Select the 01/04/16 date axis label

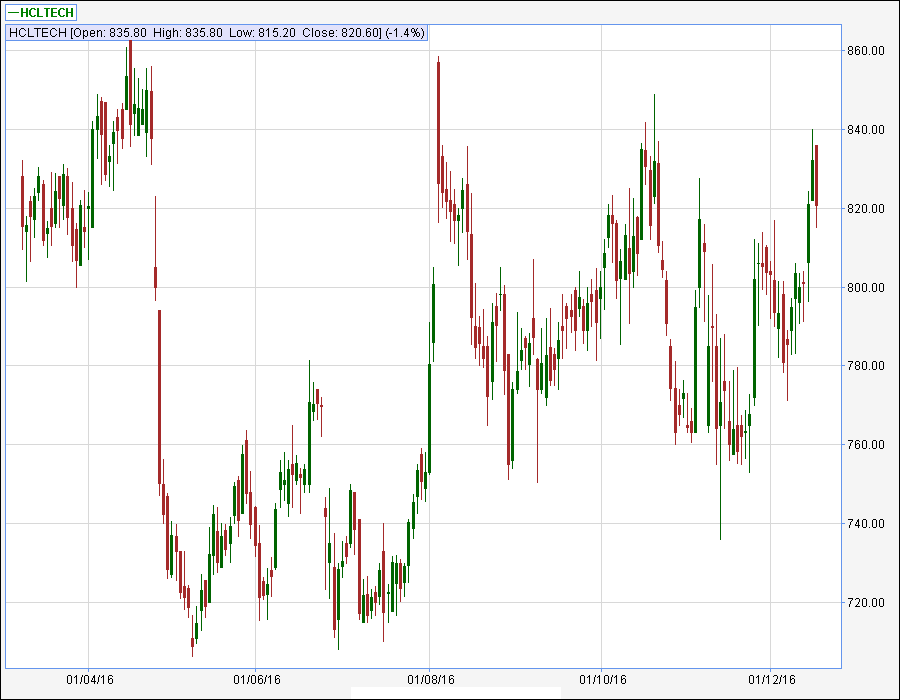click(x=90, y=680)
